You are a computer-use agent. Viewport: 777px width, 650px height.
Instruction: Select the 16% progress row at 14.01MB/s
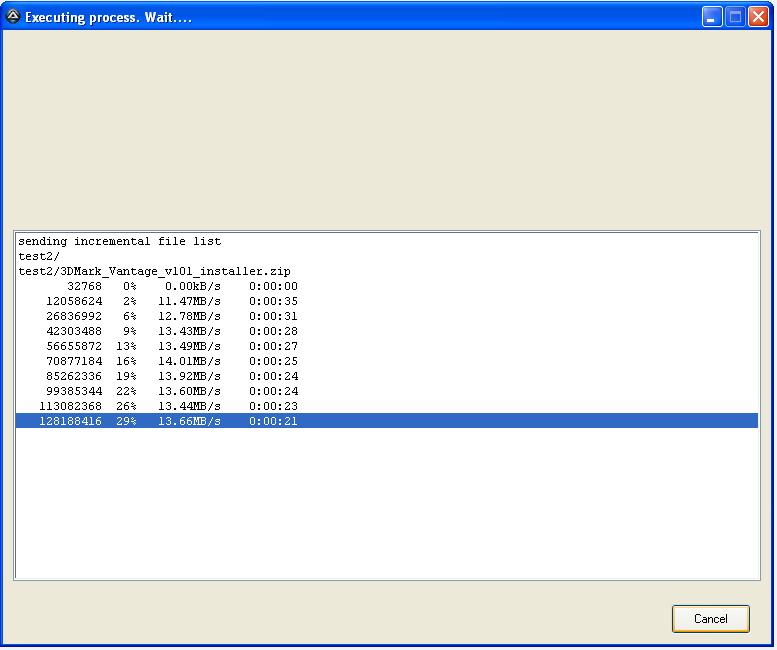(157, 362)
